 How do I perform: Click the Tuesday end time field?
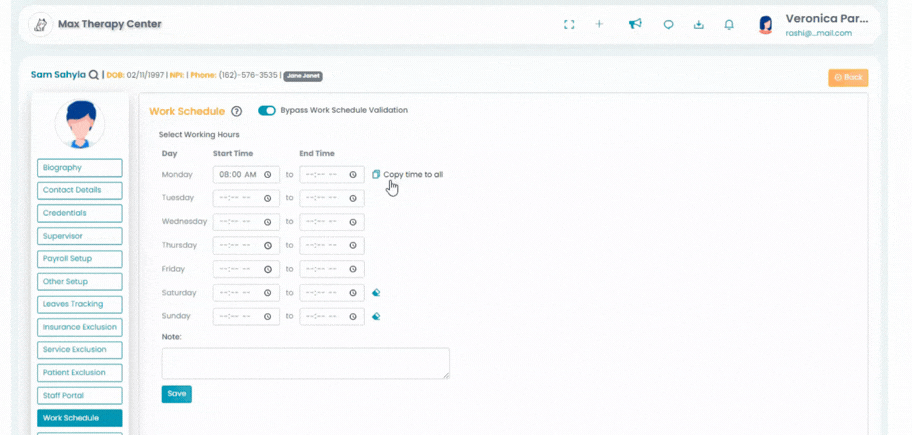click(x=332, y=198)
